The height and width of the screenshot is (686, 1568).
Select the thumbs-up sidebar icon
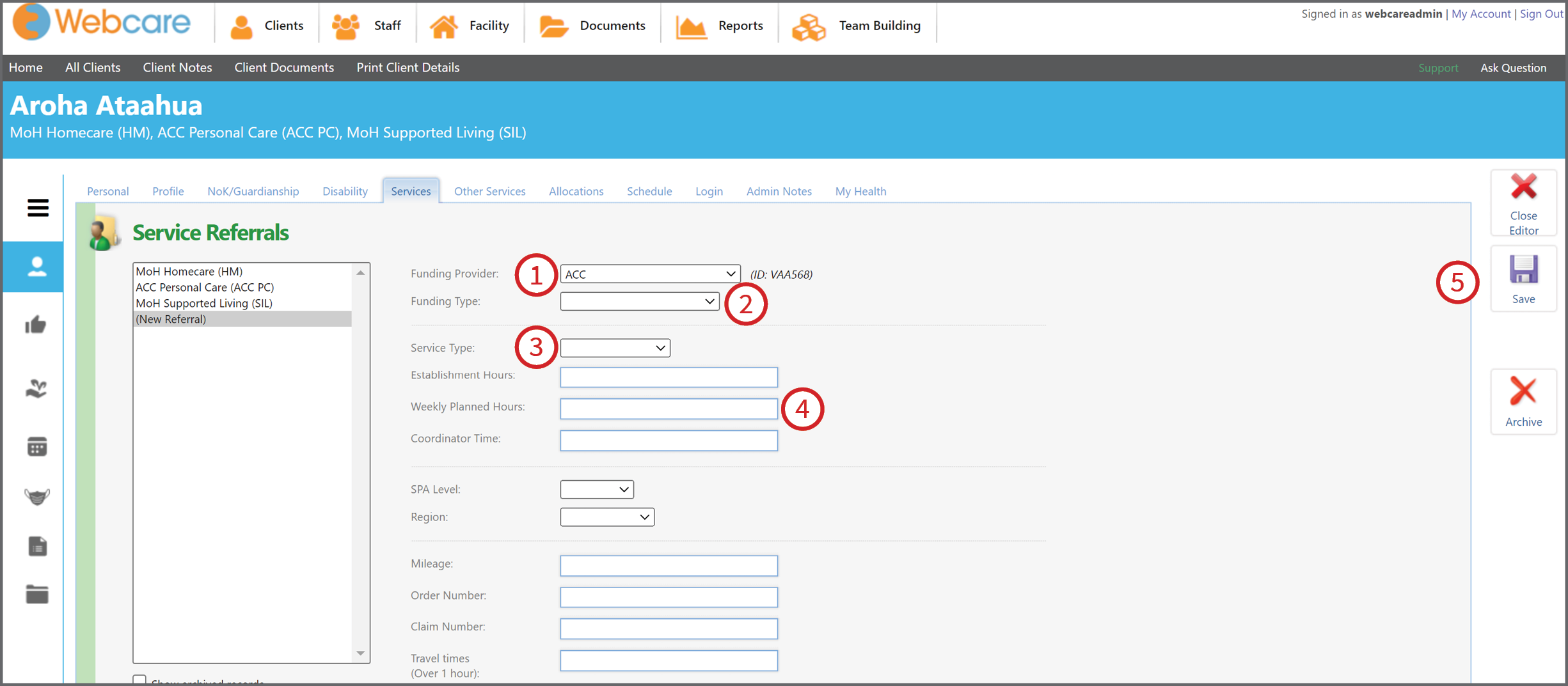pyautogui.click(x=36, y=325)
